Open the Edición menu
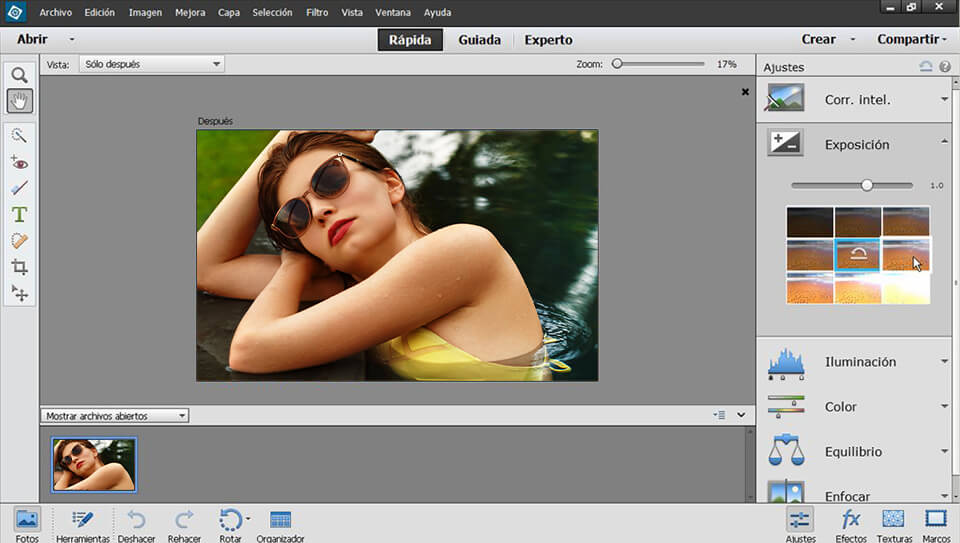The height and width of the screenshot is (543, 960). click(x=100, y=12)
